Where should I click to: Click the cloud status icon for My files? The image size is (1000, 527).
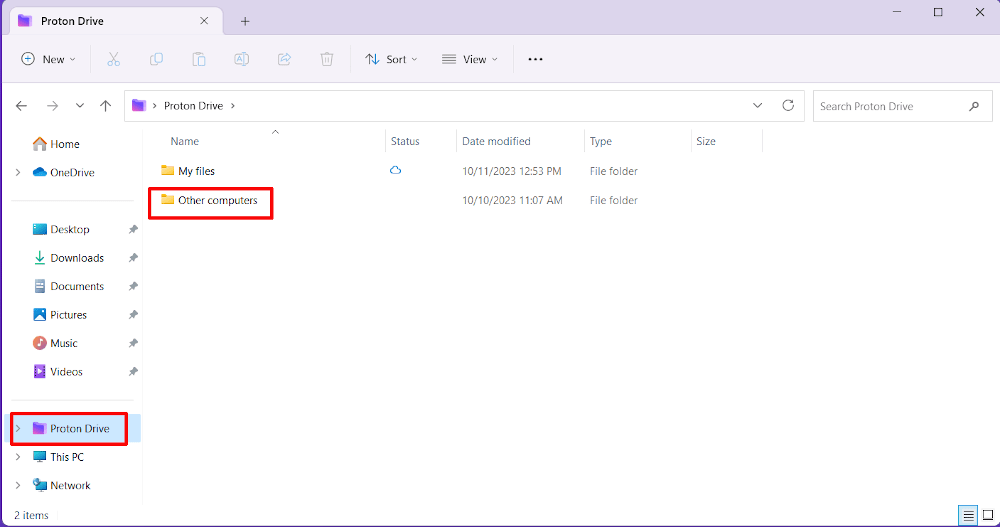point(395,170)
